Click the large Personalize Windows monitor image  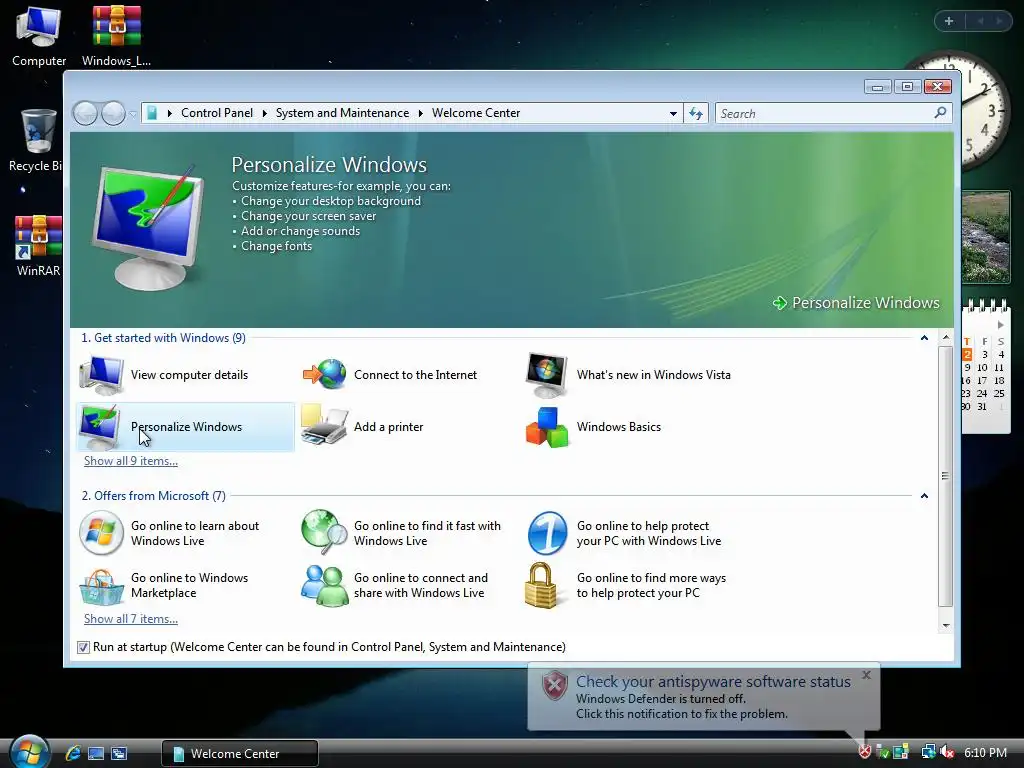pos(148,226)
